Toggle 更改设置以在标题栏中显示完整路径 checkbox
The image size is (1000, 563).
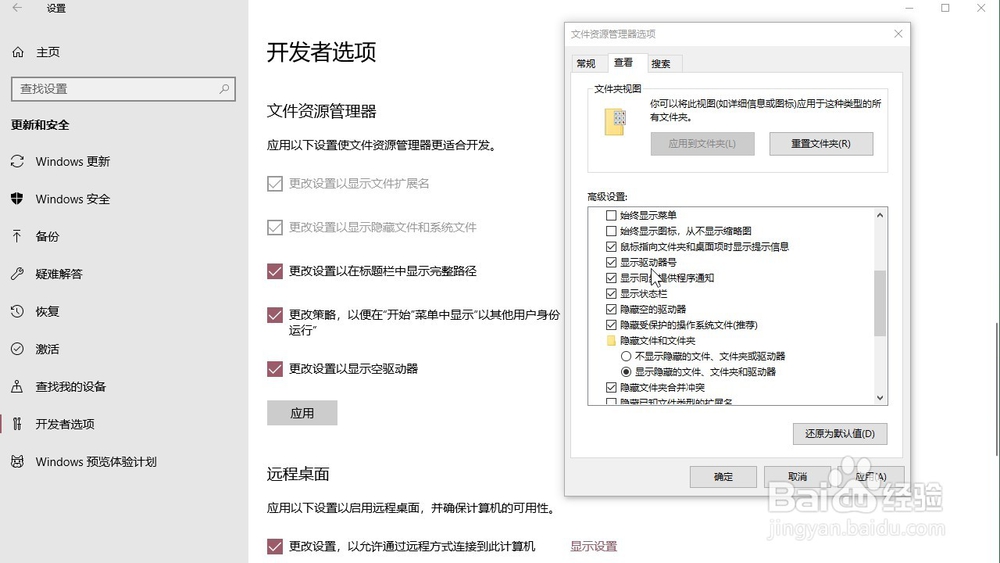pos(275,271)
